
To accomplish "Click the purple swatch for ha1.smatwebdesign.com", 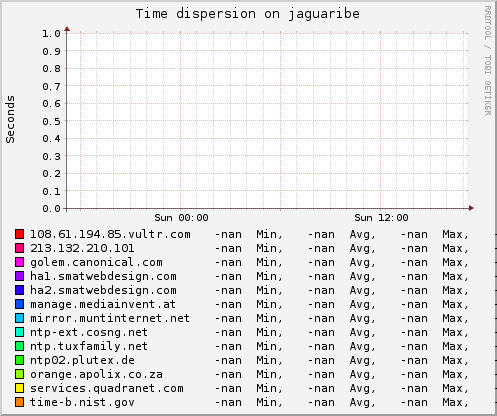I will [19, 276].
